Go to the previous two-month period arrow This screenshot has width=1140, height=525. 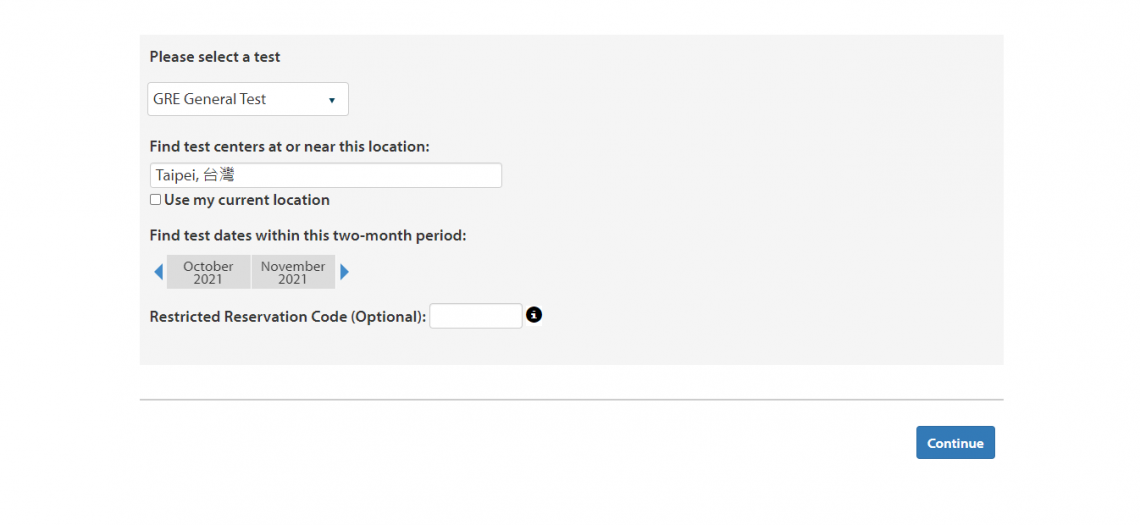point(158,272)
